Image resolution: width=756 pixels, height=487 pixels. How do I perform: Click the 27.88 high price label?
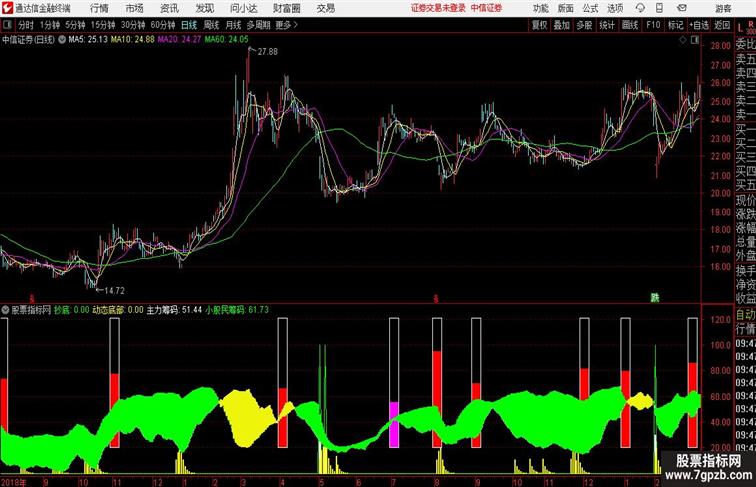(x=268, y=52)
